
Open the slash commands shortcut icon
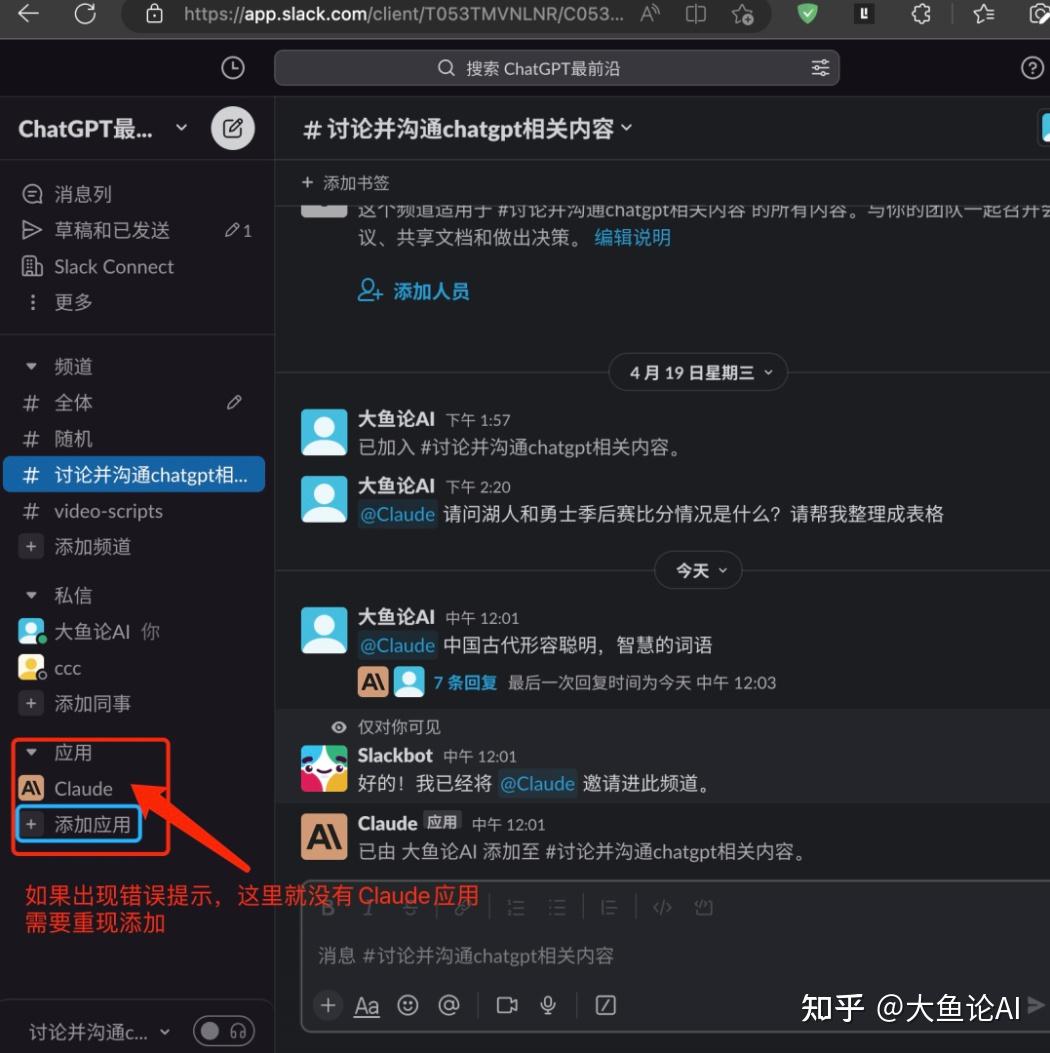pyautogui.click(x=606, y=1006)
